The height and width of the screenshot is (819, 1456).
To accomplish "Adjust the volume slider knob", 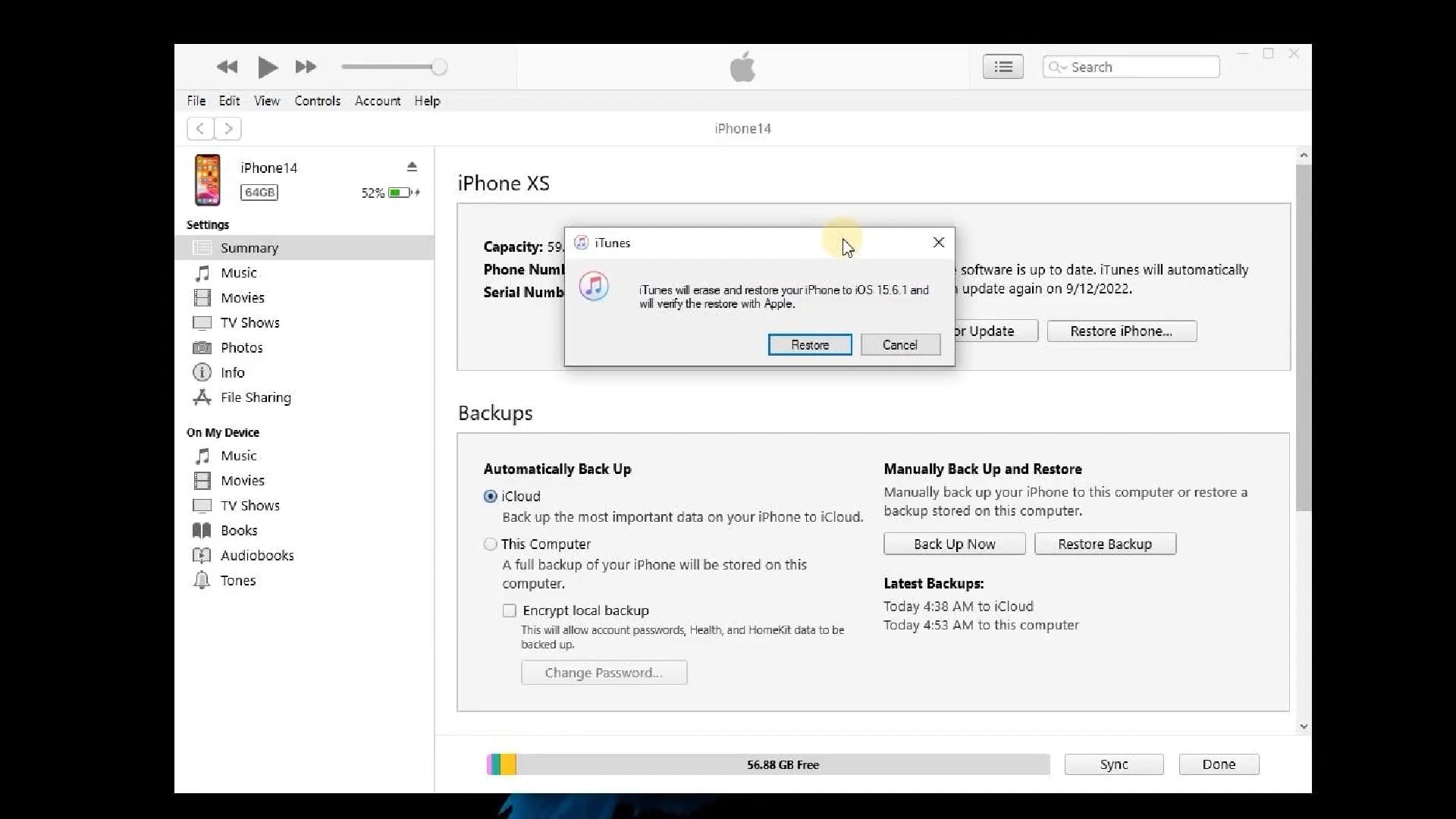I will 439,67.
